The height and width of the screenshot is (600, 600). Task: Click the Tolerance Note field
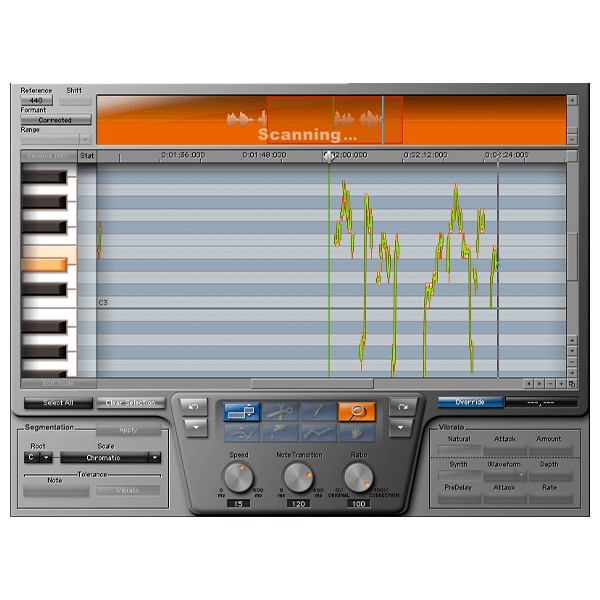(56, 491)
